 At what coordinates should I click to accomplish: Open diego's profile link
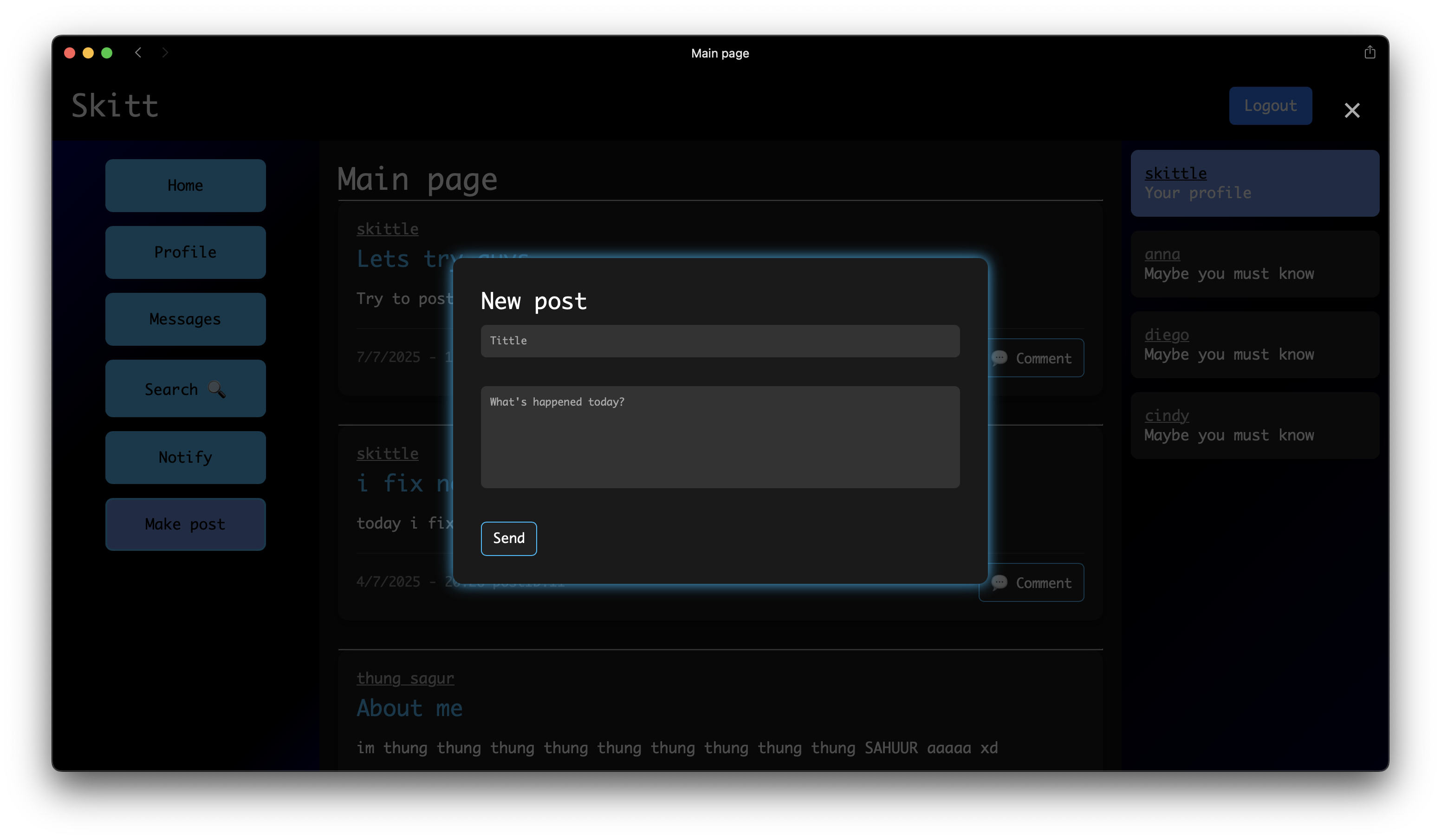point(1167,335)
